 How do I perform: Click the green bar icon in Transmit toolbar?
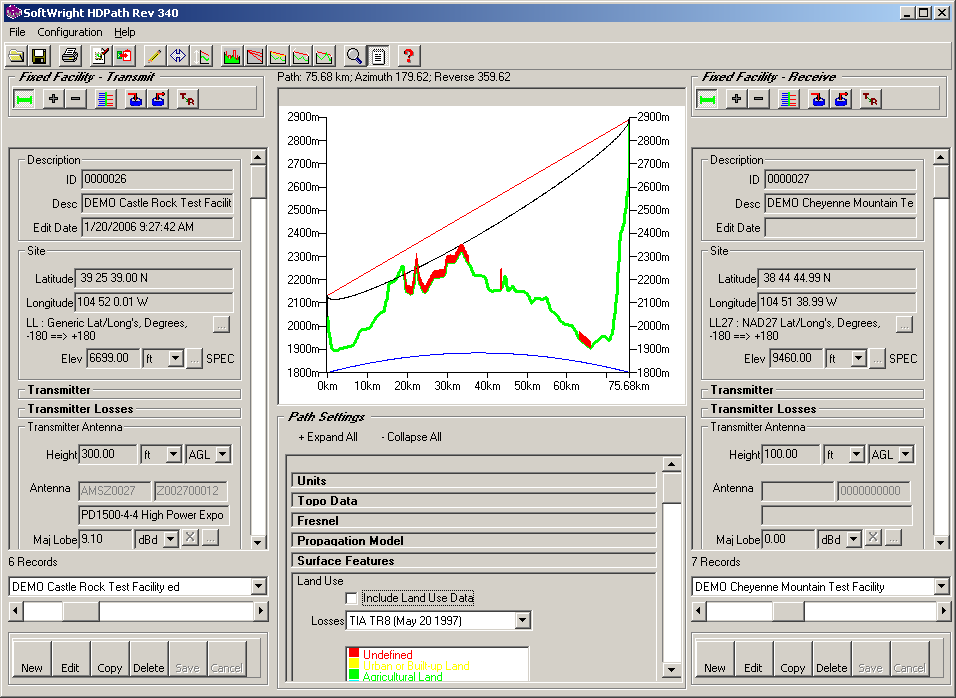[x=24, y=99]
